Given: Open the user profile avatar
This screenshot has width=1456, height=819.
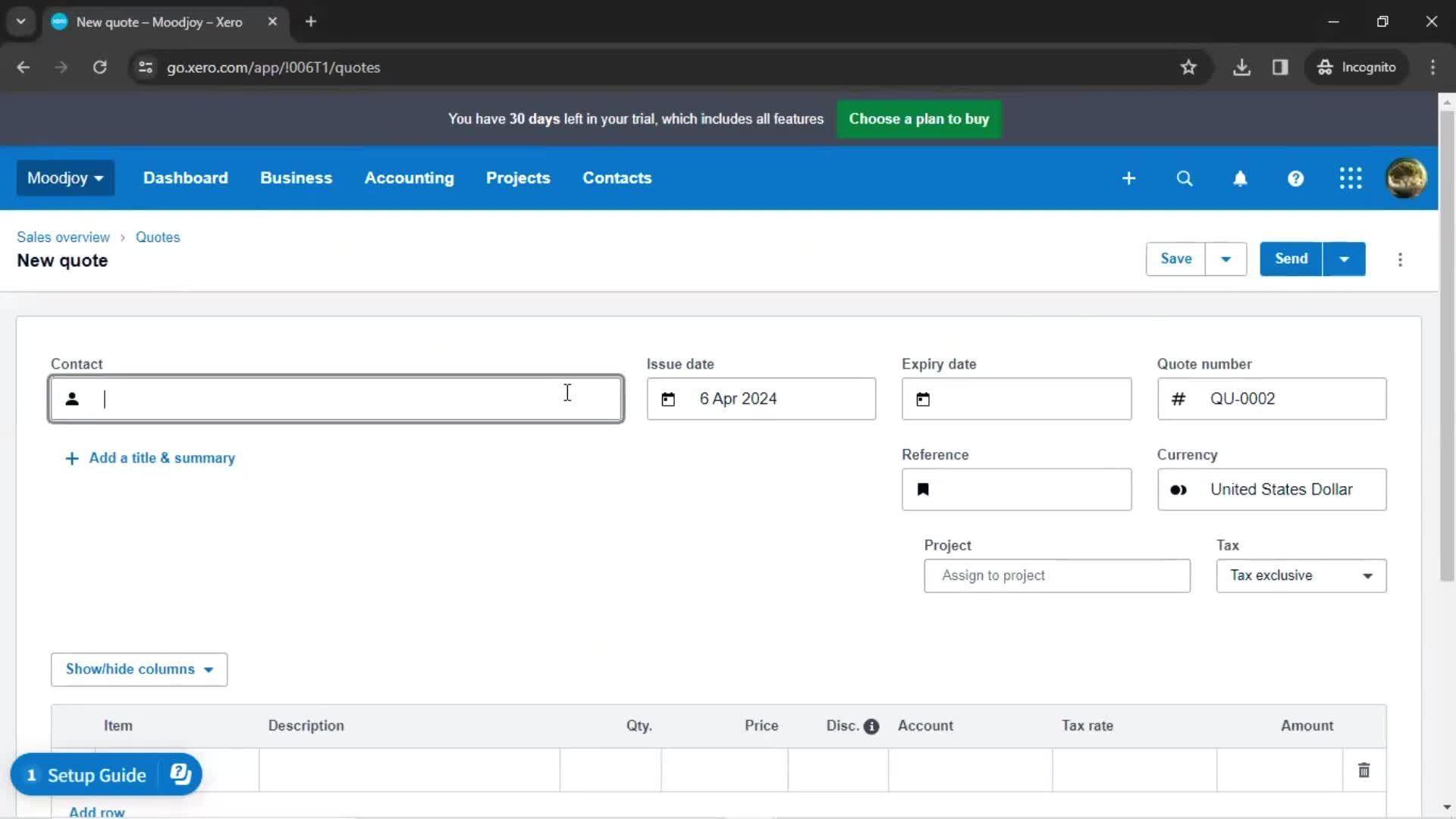Looking at the screenshot, I should coord(1406,178).
